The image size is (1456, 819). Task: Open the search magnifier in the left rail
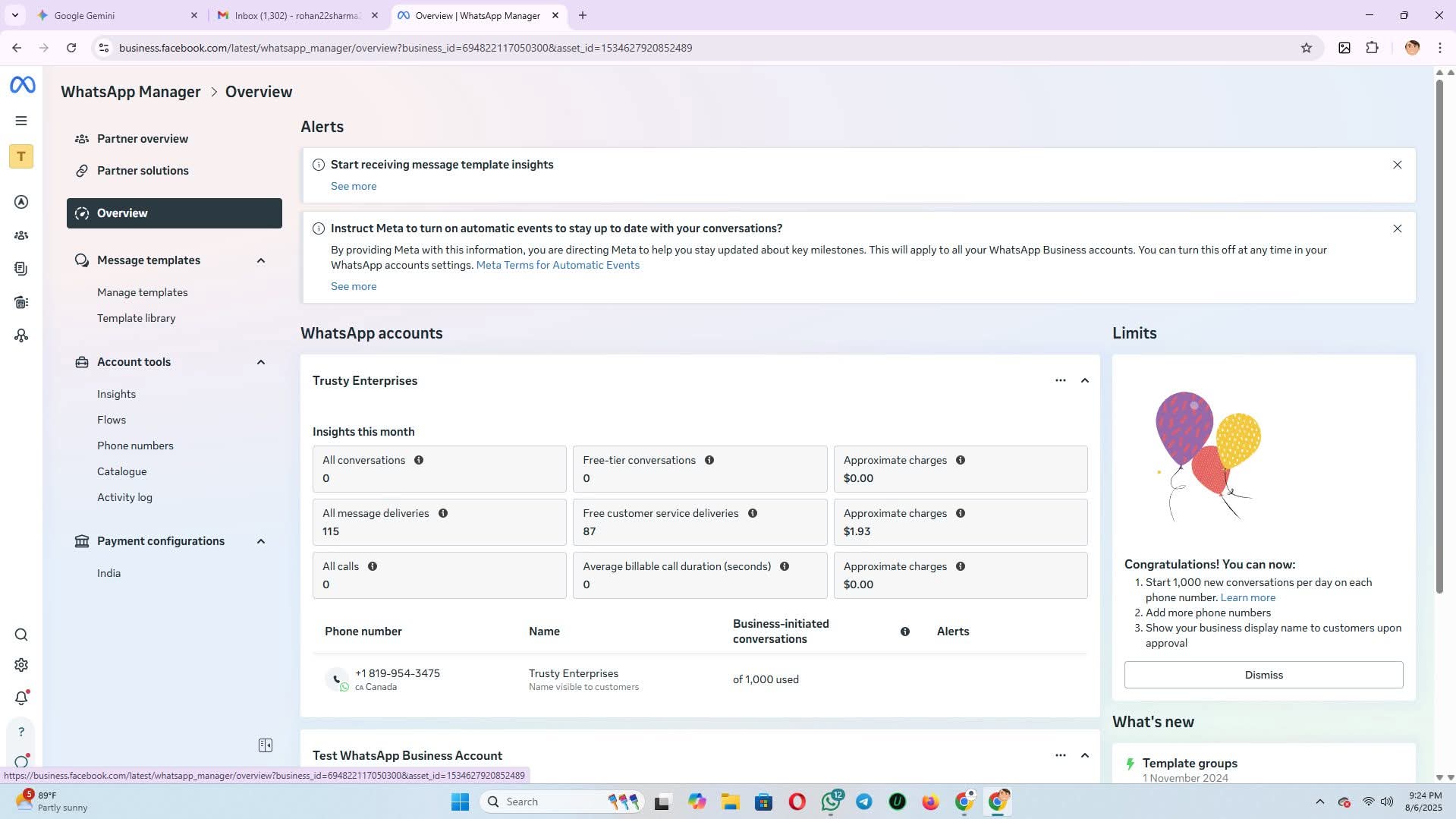click(x=21, y=635)
